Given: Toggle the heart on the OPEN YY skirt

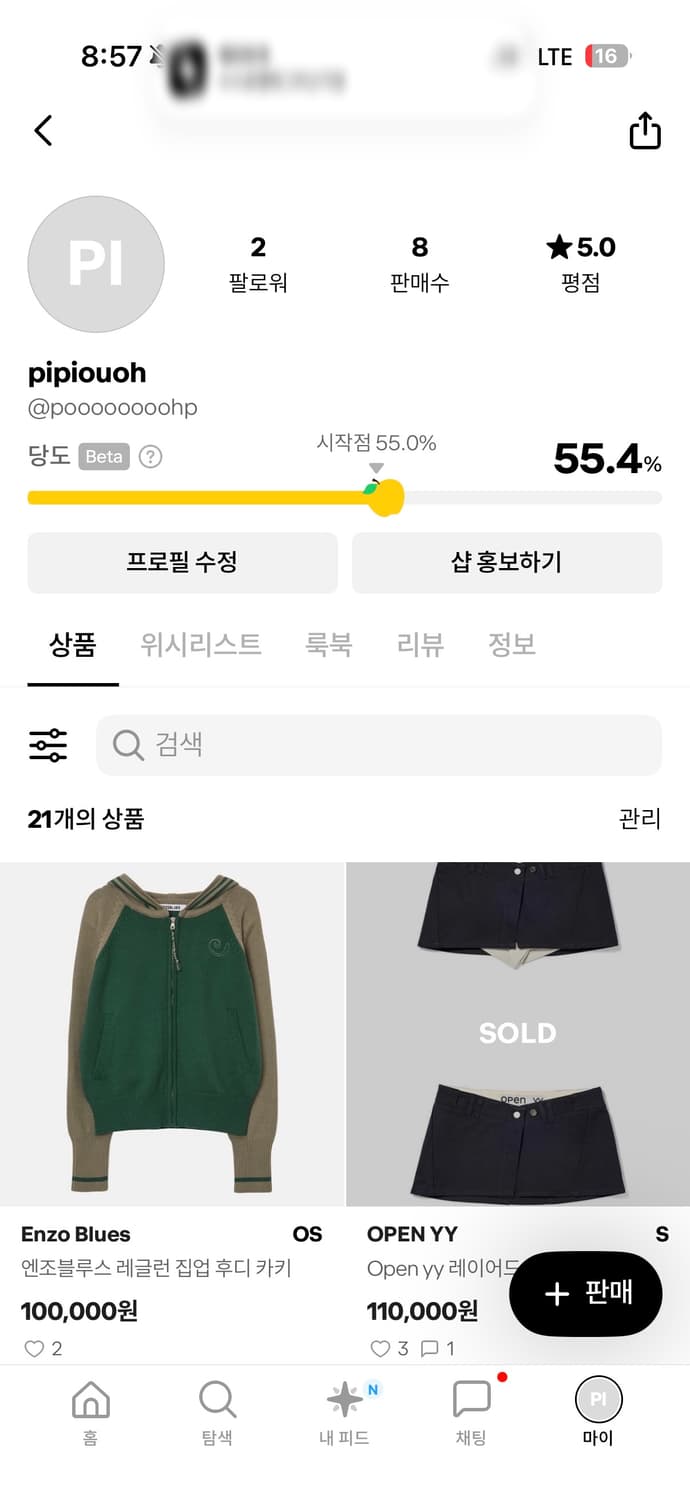Looking at the screenshot, I should coord(378,1348).
